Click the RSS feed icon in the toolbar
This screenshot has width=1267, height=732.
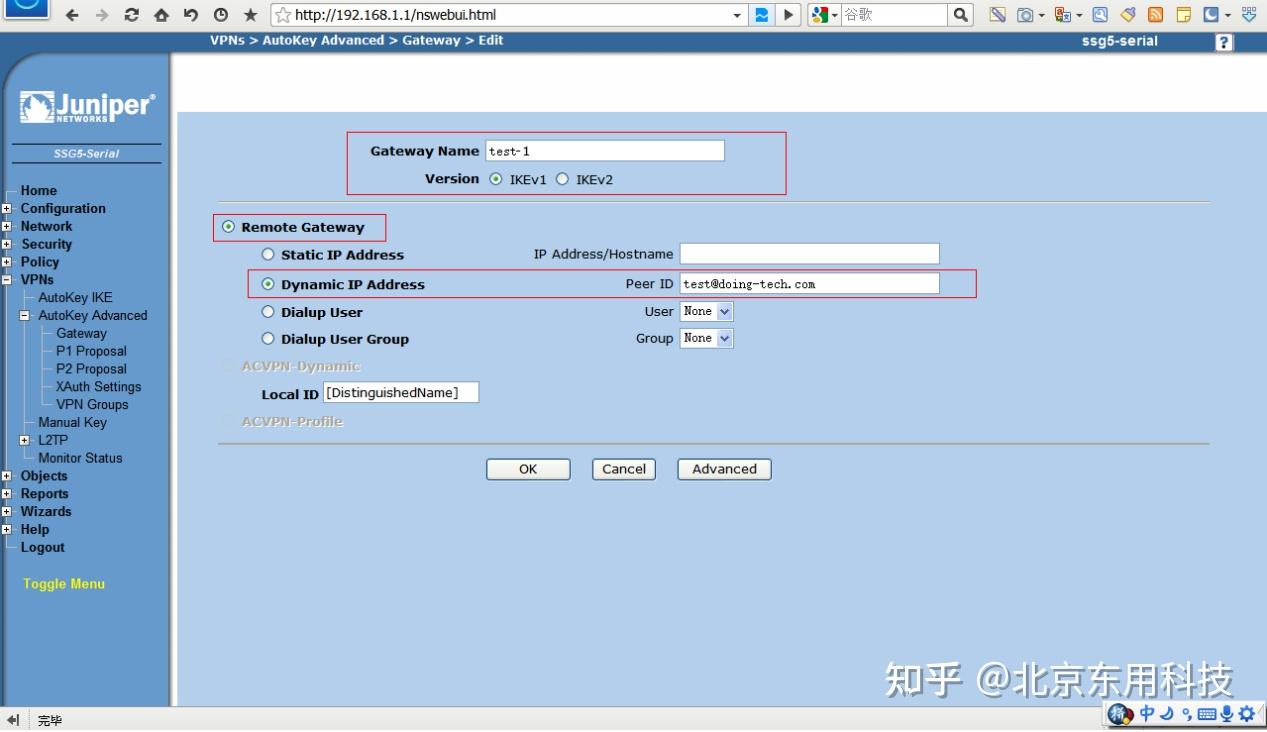point(1153,15)
